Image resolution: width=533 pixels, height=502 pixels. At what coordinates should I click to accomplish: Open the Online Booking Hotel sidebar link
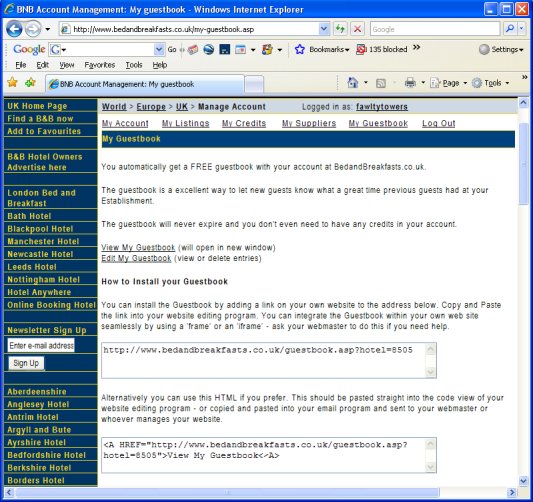click(x=52, y=305)
